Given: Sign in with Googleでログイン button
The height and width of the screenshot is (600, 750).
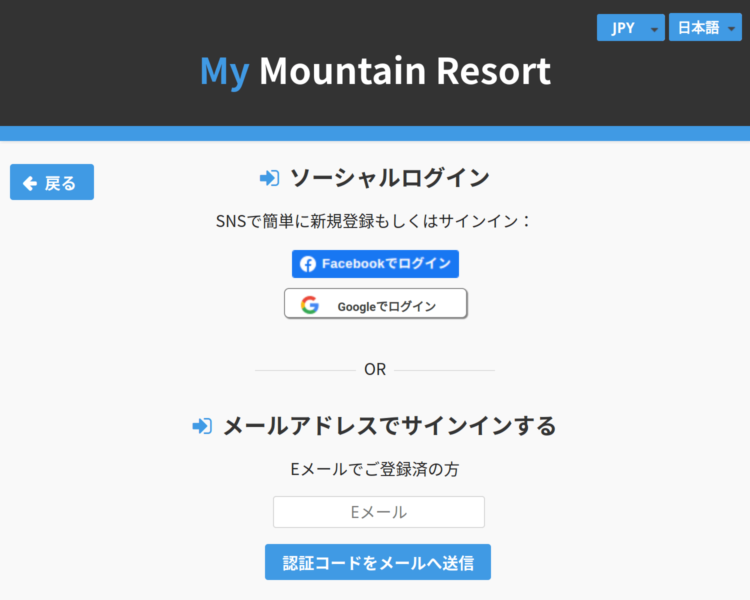Looking at the screenshot, I should (x=376, y=304).
